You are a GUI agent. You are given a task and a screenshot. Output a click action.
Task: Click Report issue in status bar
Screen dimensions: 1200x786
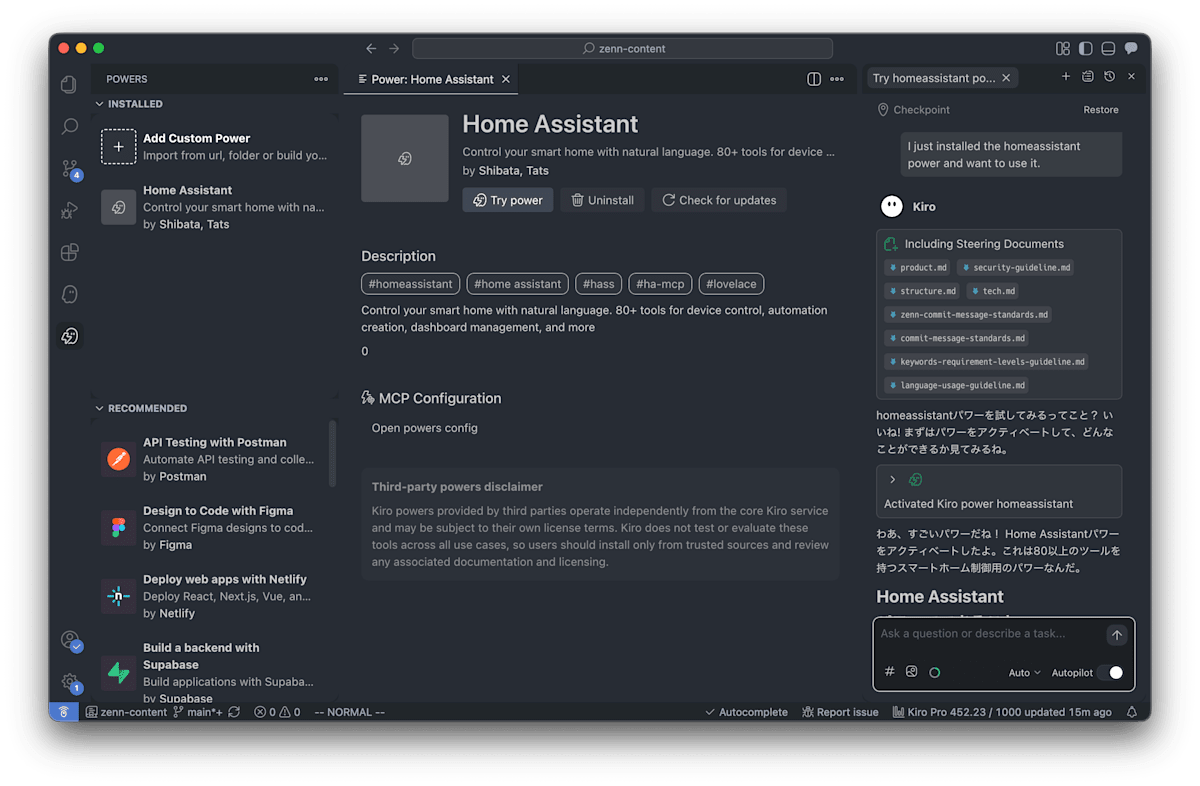point(839,712)
